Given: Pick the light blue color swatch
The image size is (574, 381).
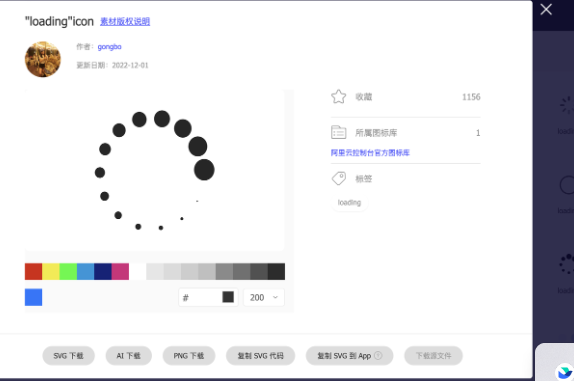Looking at the screenshot, I should [x=85, y=272].
